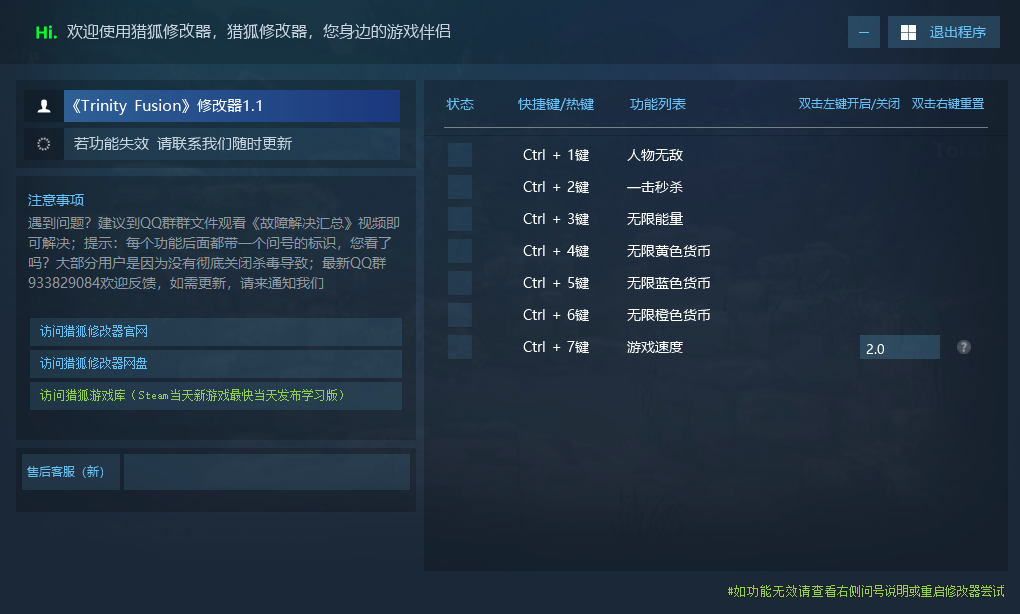Screen dimensions: 1020x614
Task: Click the 注意事项 heading
Action: [56, 200]
